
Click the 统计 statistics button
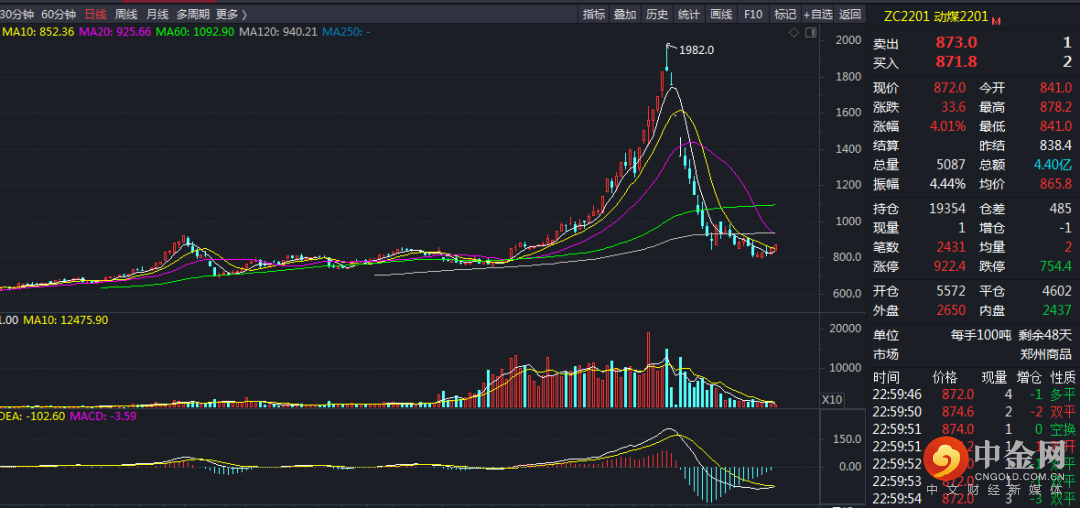click(x=689, y=14)
